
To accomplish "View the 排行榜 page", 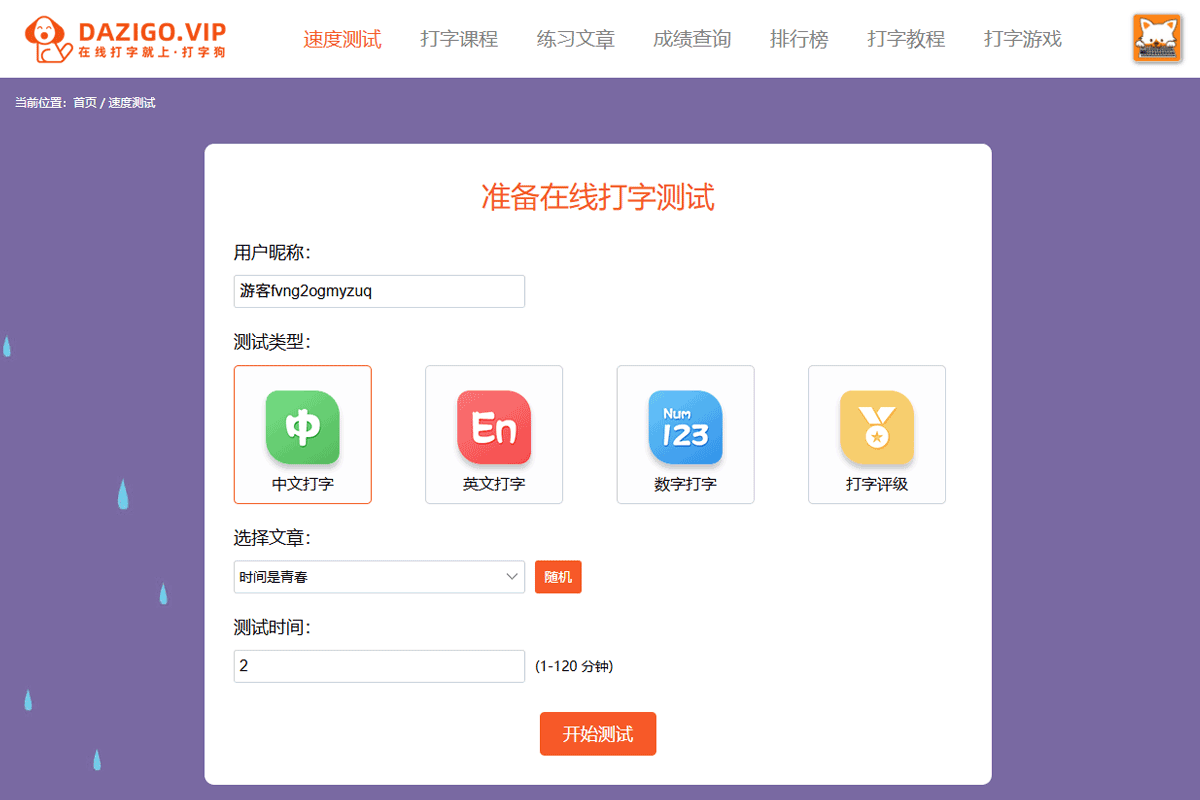I will [x=799, y=39].
